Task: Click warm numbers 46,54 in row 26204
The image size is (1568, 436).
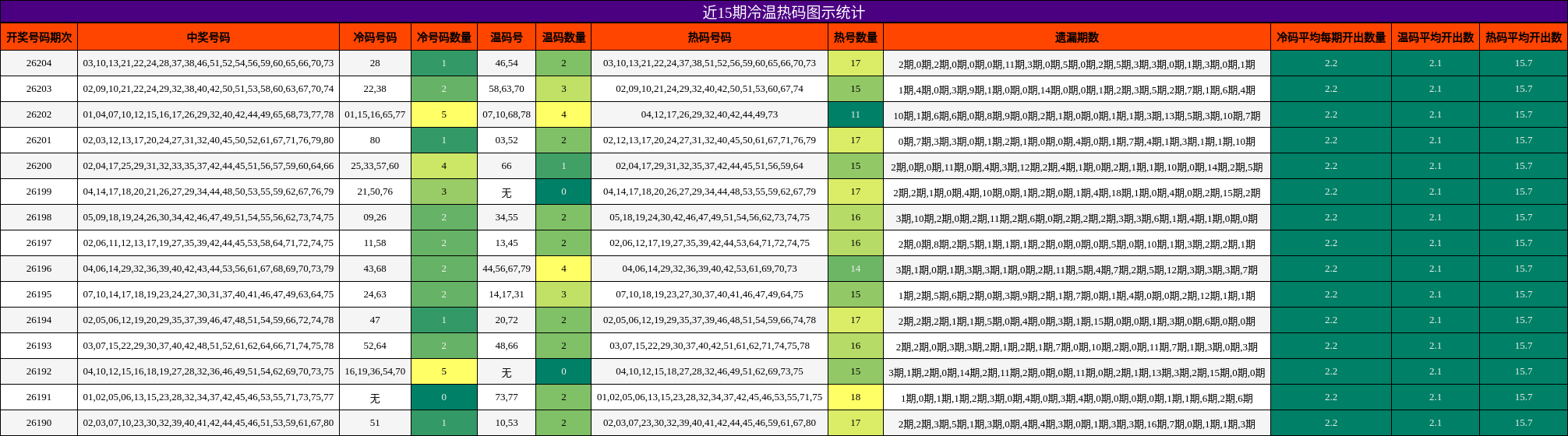Action: tap(507, 63)
